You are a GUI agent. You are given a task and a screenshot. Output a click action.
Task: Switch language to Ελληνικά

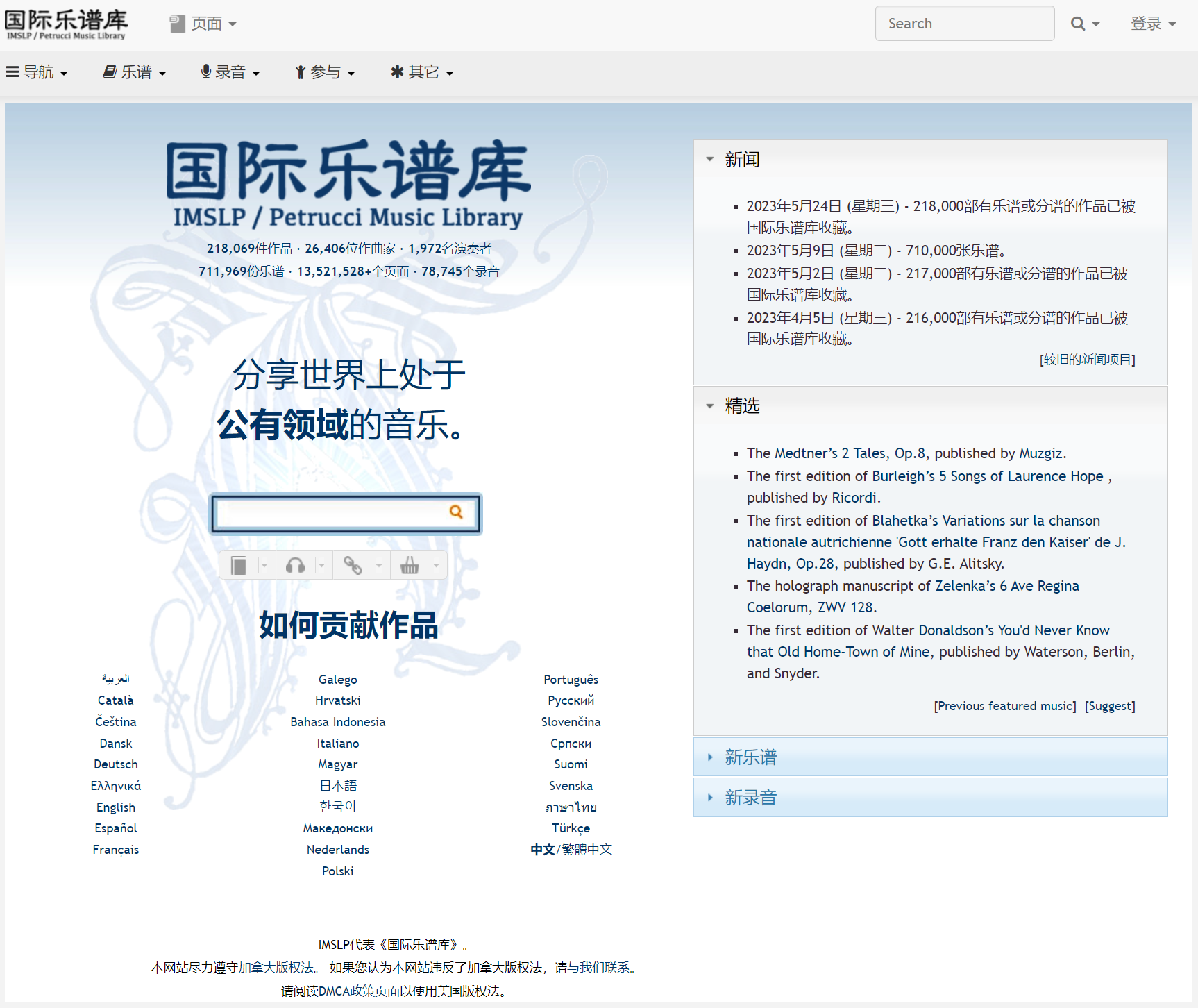116,786
